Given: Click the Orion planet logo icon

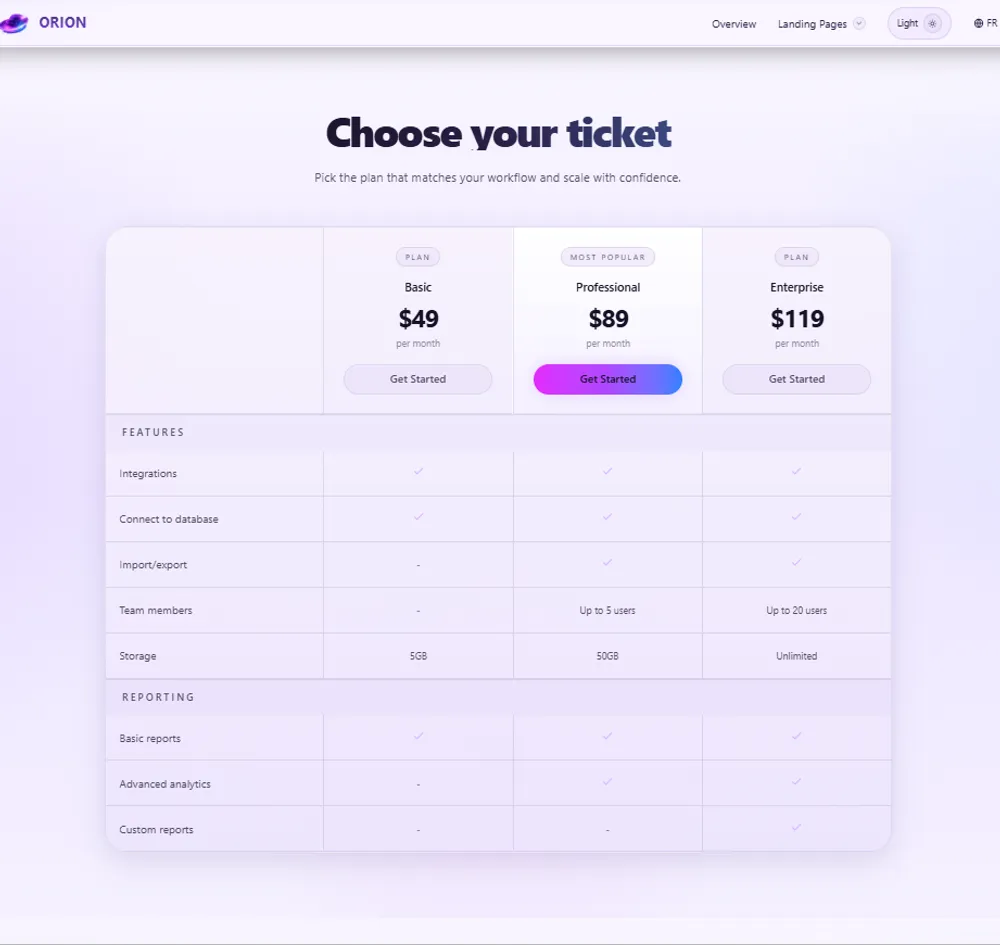Looking at the screenshot, I should click(13, 23).
